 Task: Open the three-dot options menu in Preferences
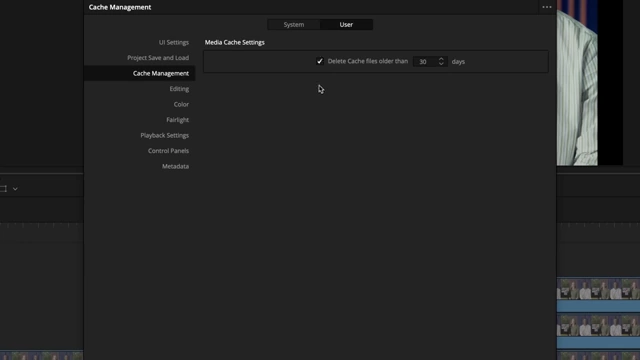pyautogui.click(x=547, y=7)
